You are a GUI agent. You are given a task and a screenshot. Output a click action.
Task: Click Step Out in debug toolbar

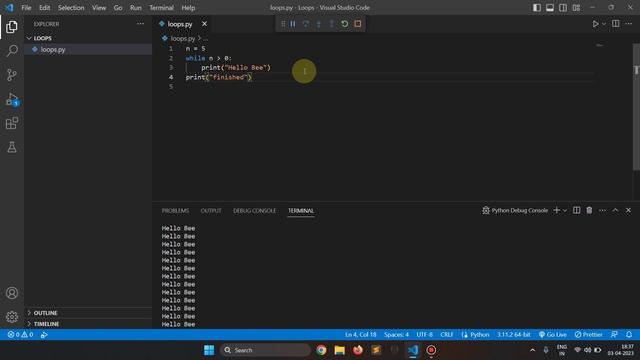coord(332,24)
